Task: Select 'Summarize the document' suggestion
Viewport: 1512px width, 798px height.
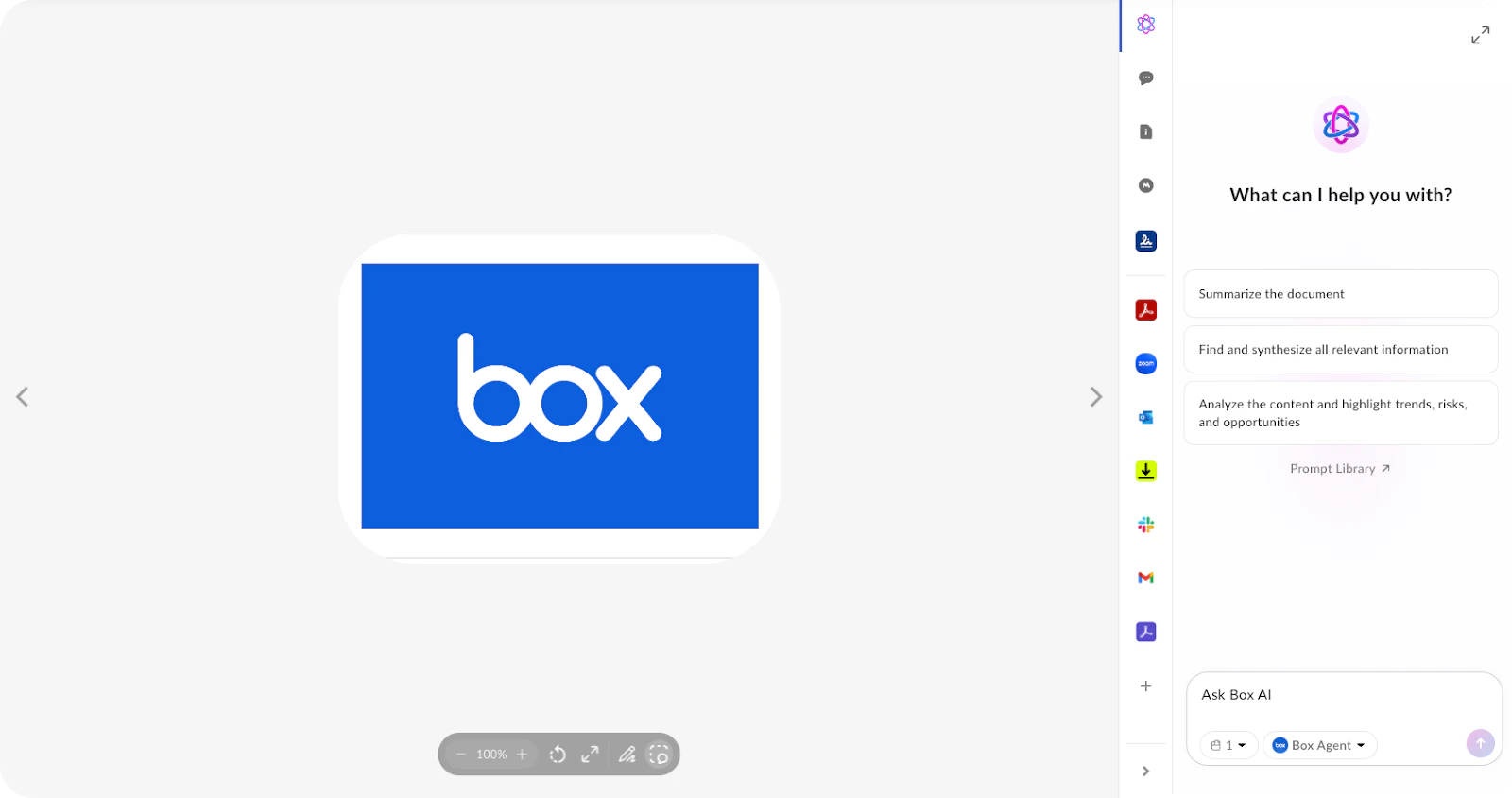Action: (x=1340, y=294)
